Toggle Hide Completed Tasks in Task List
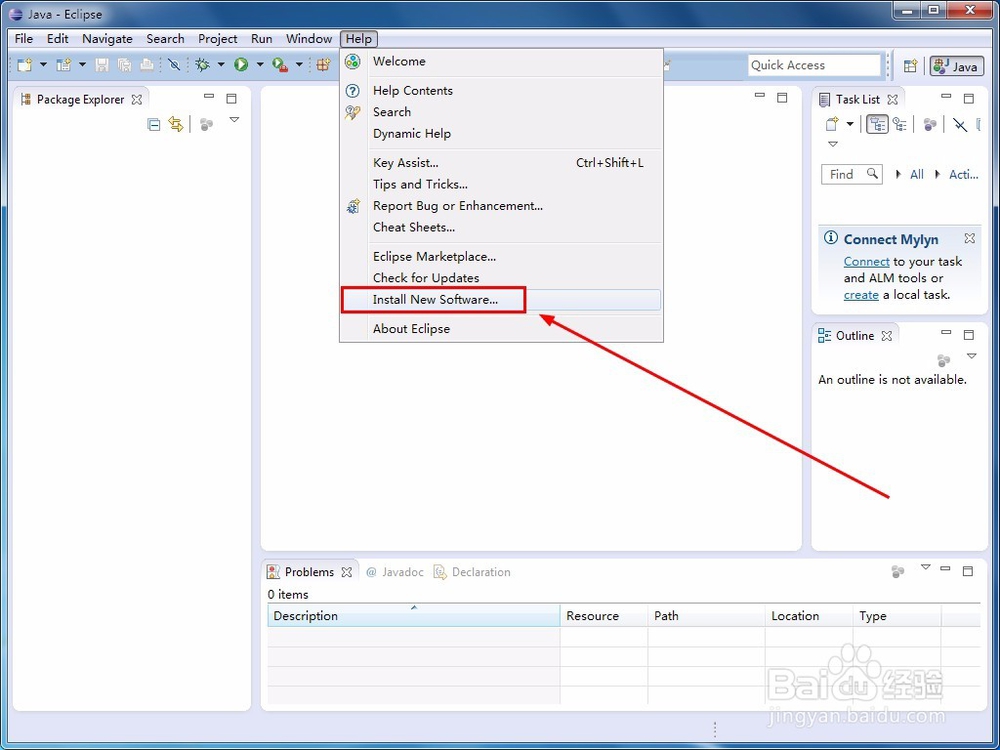Screen dimensions: 1000x750 tap(960, 124)
